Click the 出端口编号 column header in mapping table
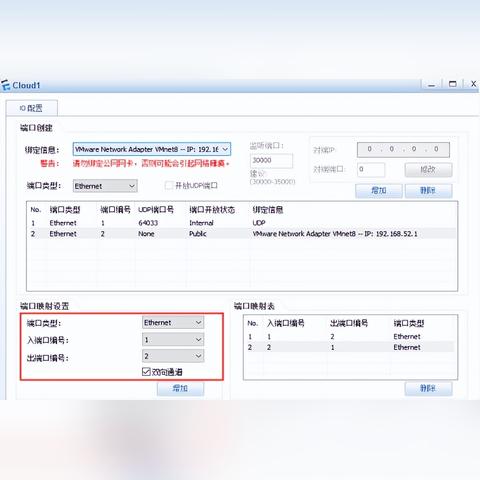Image resolution: width=480 pixels, height=480 pixels. (349, 323)
